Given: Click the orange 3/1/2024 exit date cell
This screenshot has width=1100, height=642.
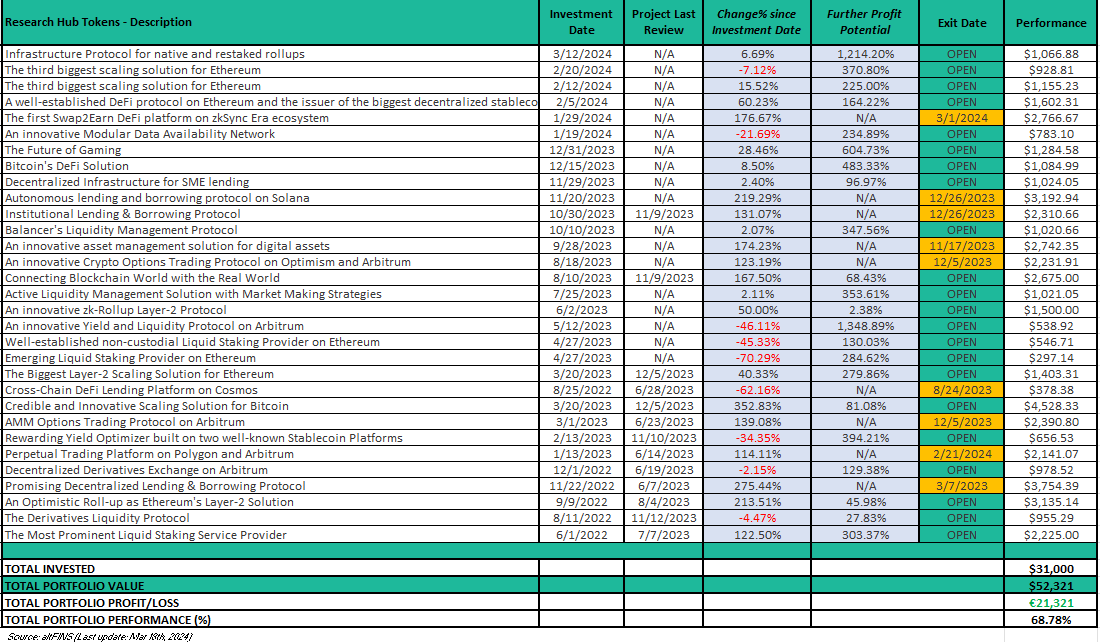Looking at the screenshot, I should [x=961, y=118].
